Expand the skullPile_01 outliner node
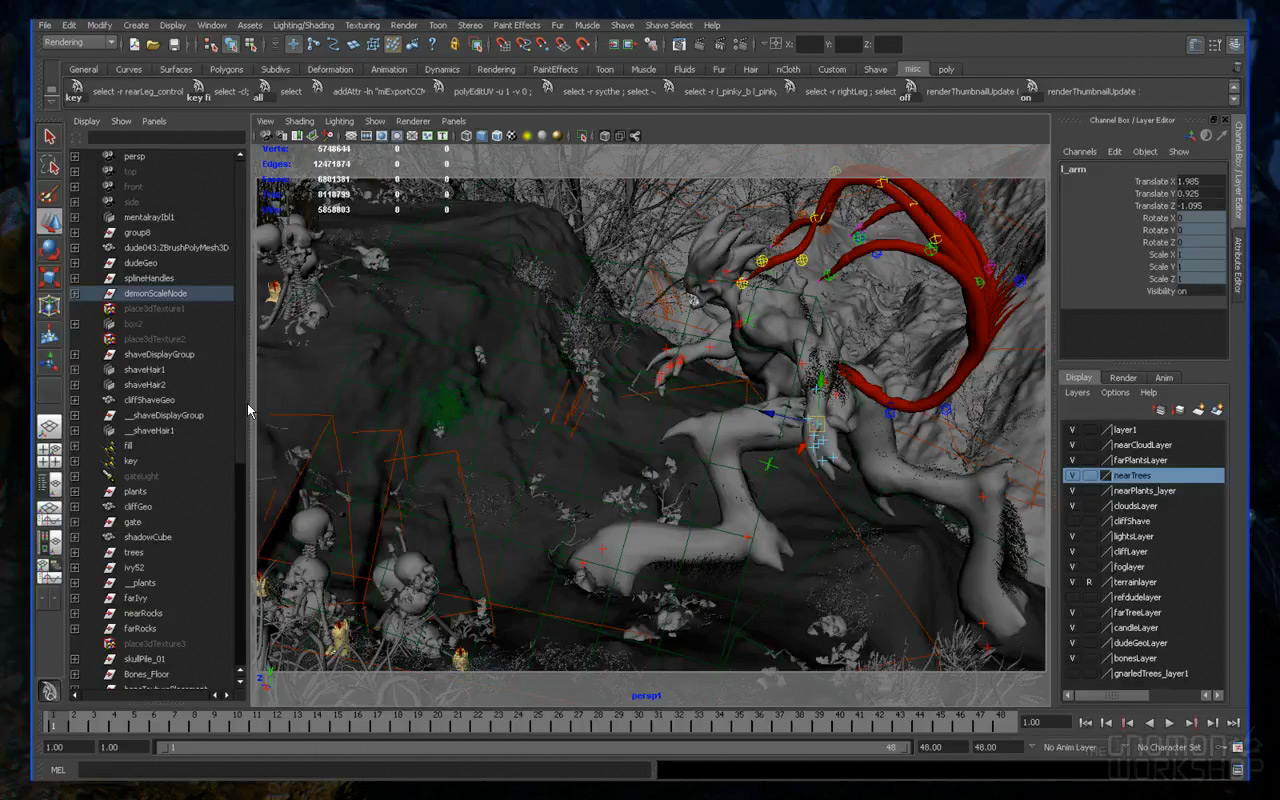The width and height of the screenshot is (1280, 800). pyautogui.click(x=75, y=659)
